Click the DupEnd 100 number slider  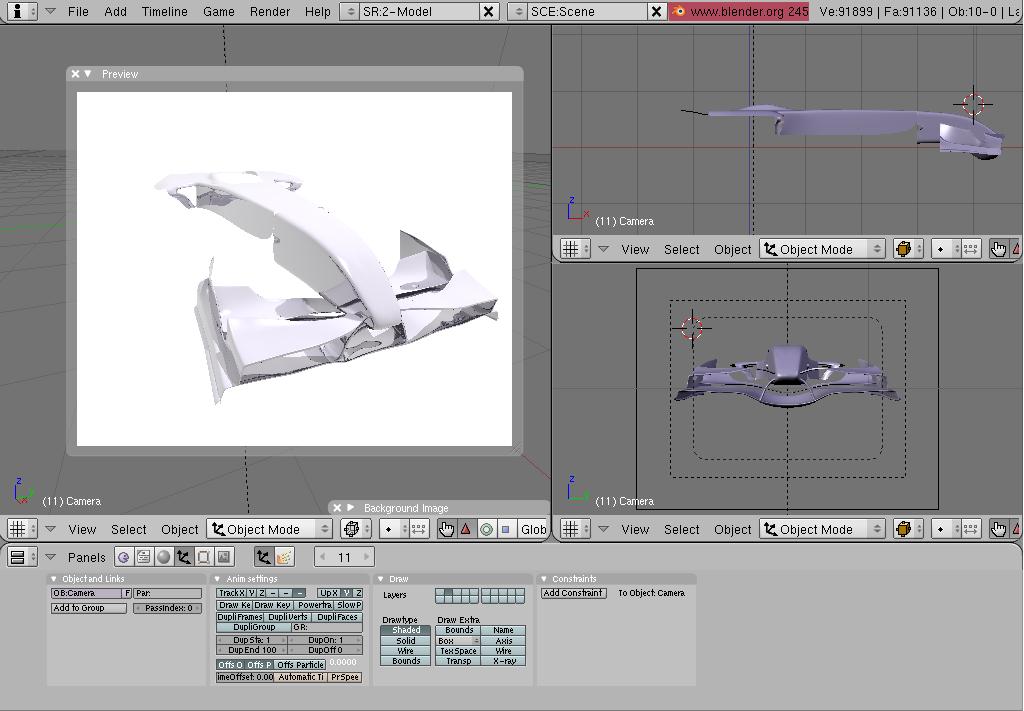pos(253,650)
